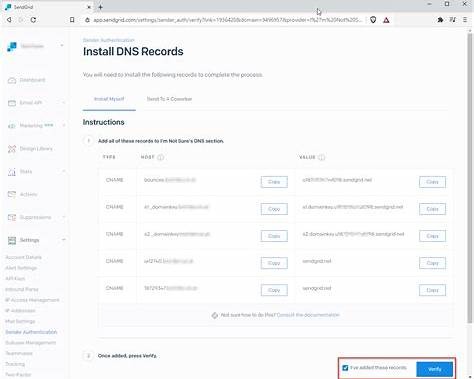Screen dimensions: 474x379
Task: Copy the s2._domainkey host
Action: pos(274,236)
